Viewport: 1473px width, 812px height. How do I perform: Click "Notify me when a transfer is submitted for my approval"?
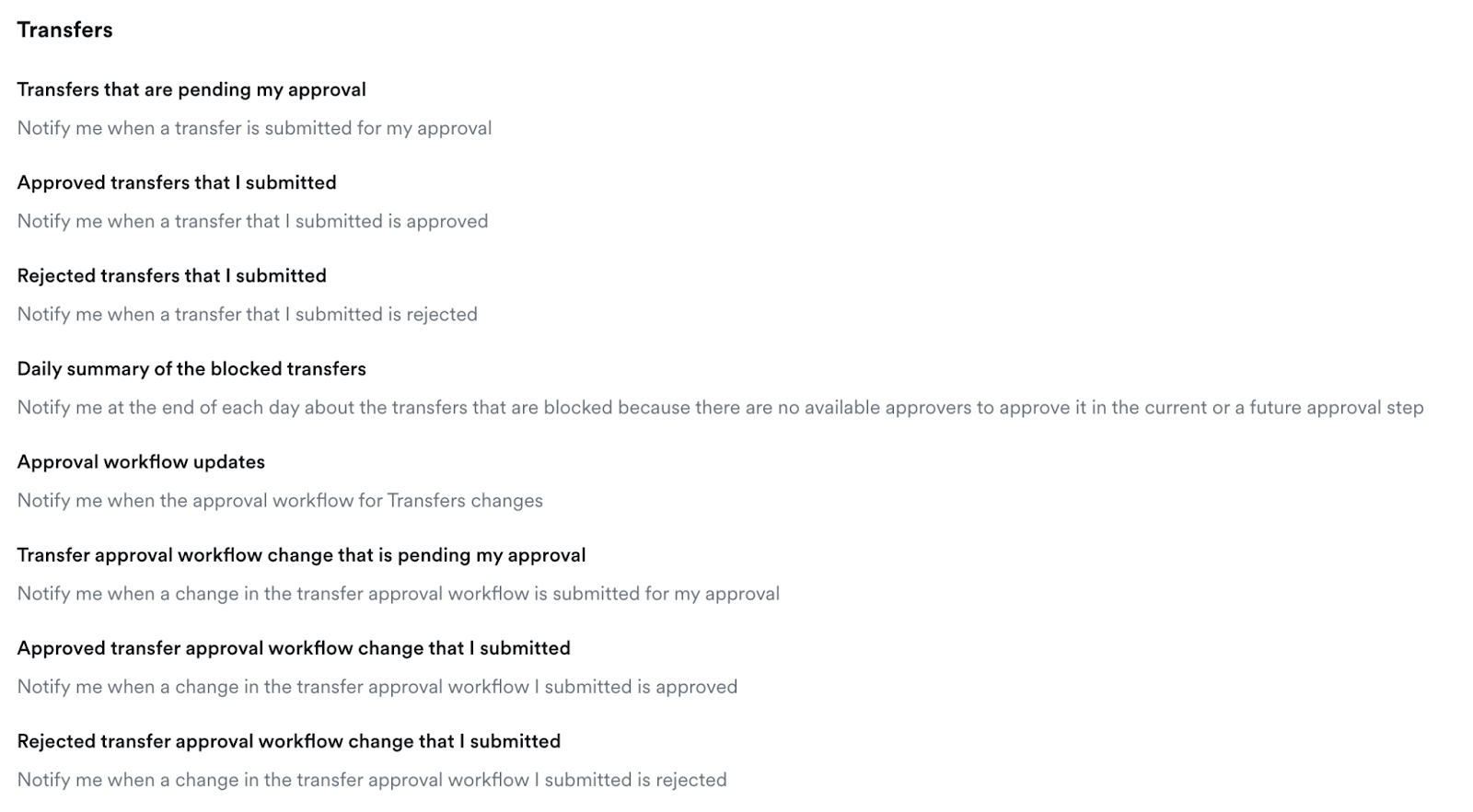pos(254,128)
